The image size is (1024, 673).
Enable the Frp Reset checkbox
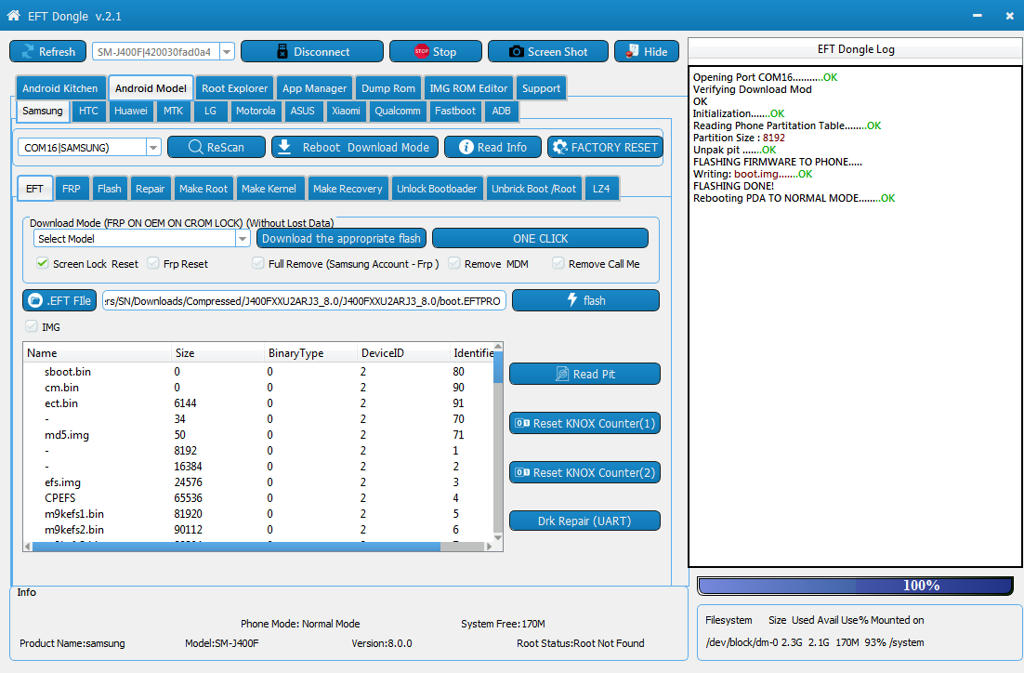tap(153, 264)
